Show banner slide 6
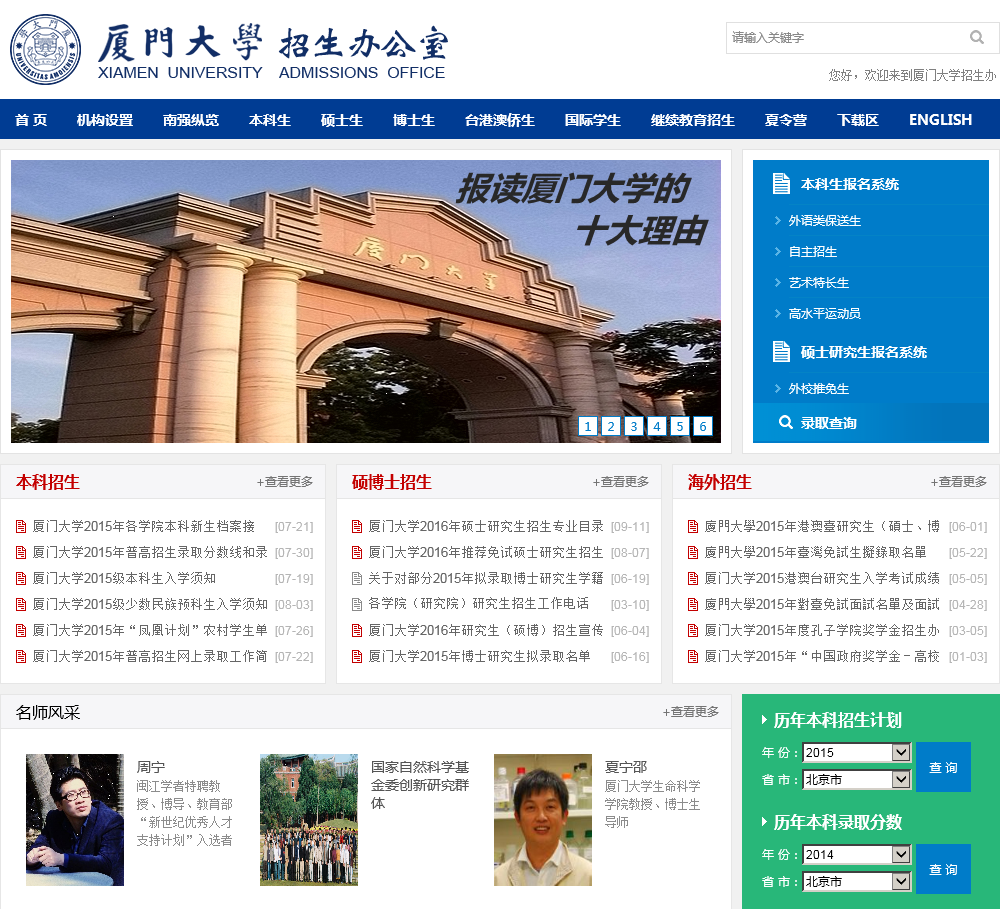1000x909 pixels. [x=703, y=426]
